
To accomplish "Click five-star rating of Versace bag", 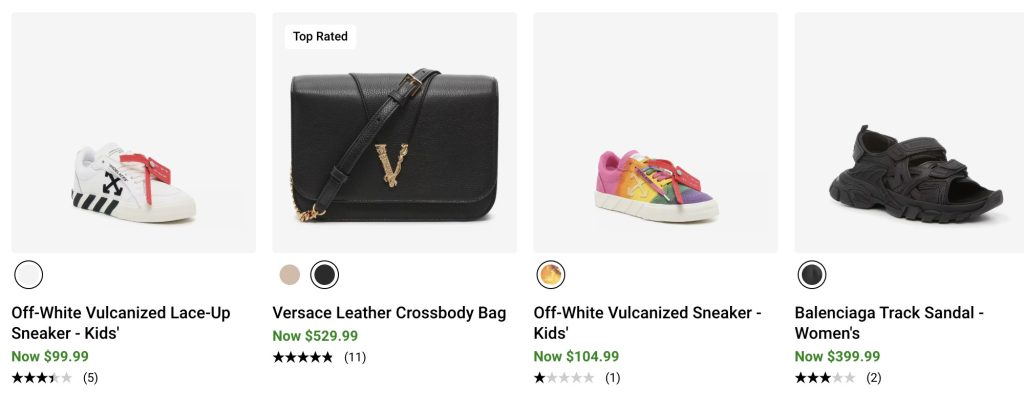I will (x=302, y=357).
